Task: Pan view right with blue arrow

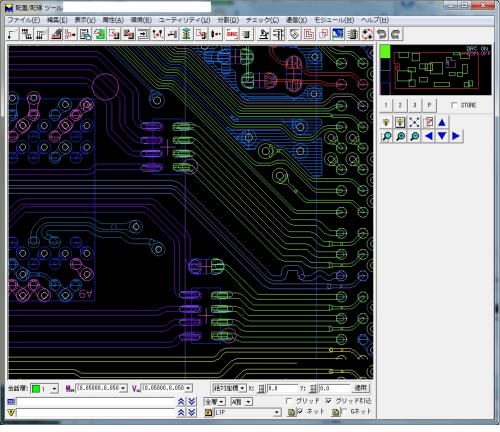Action: pos(456,136)
